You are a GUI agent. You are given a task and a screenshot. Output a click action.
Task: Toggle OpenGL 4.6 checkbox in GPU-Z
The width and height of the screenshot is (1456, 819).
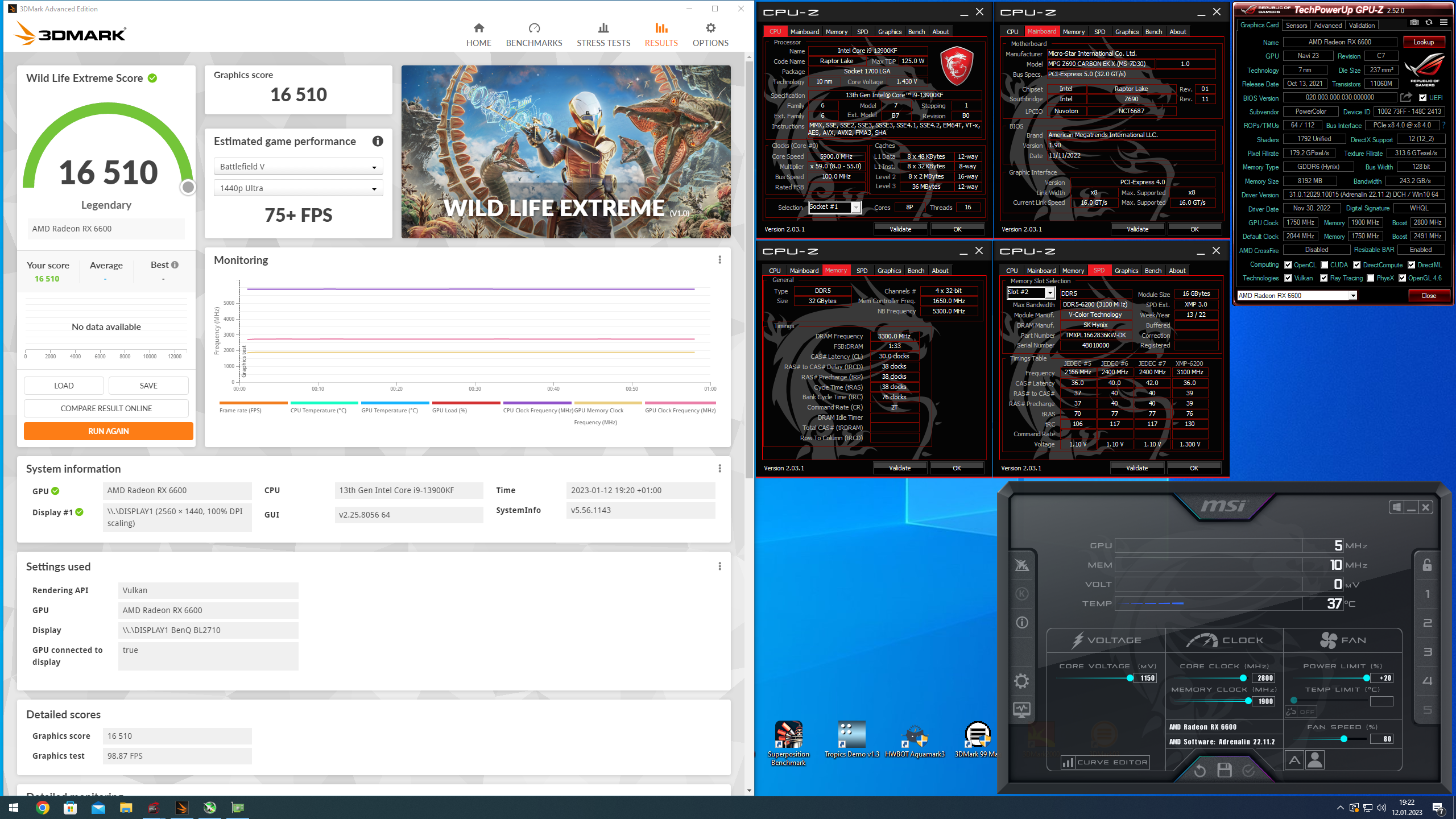[1402, 278]
